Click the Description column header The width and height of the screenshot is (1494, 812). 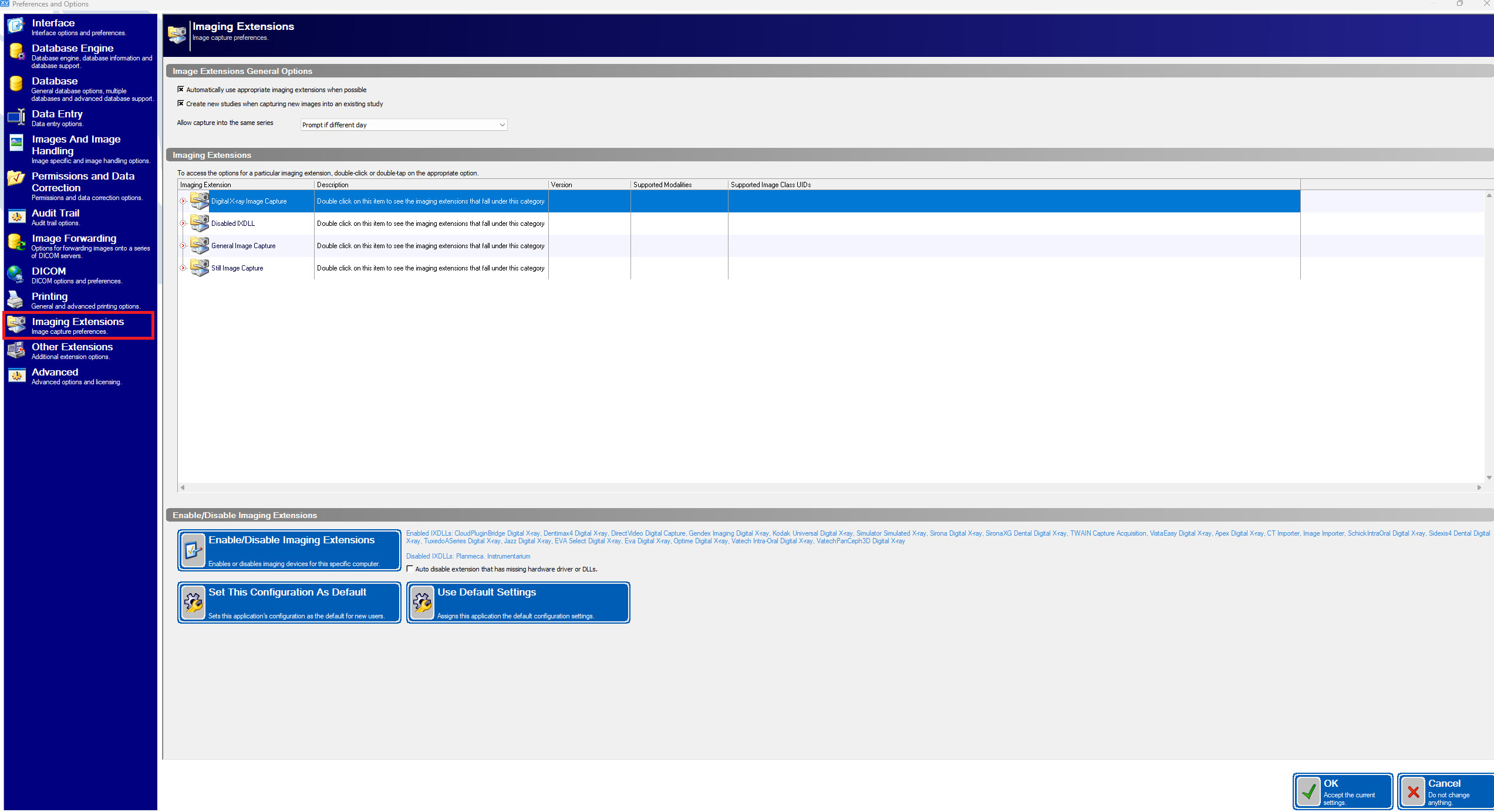[x=431, y=185]
